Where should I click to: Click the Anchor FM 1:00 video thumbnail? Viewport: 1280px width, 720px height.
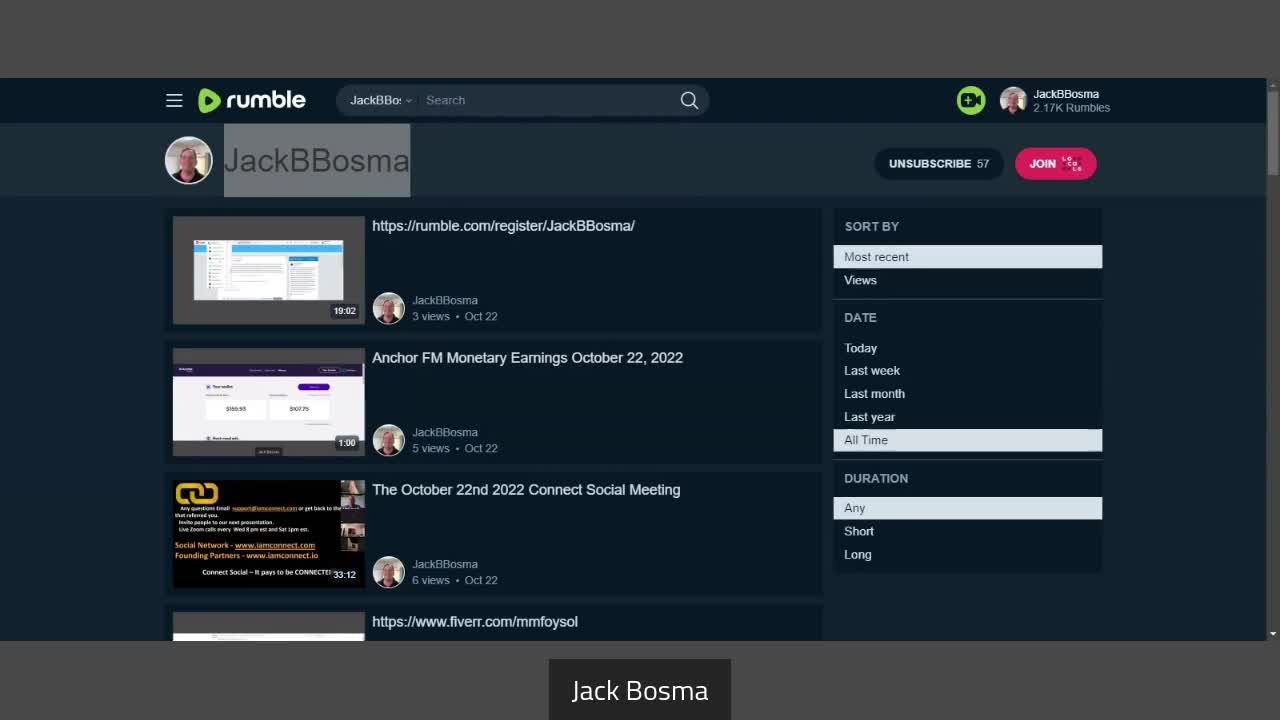(269, 402)
